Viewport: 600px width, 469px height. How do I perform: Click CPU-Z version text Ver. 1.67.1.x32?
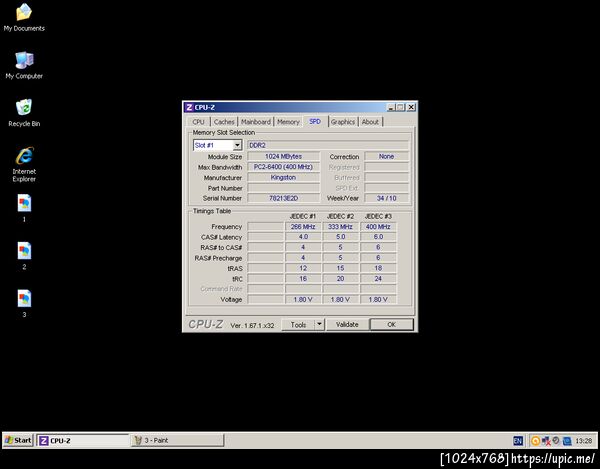(x=252, y=326)
